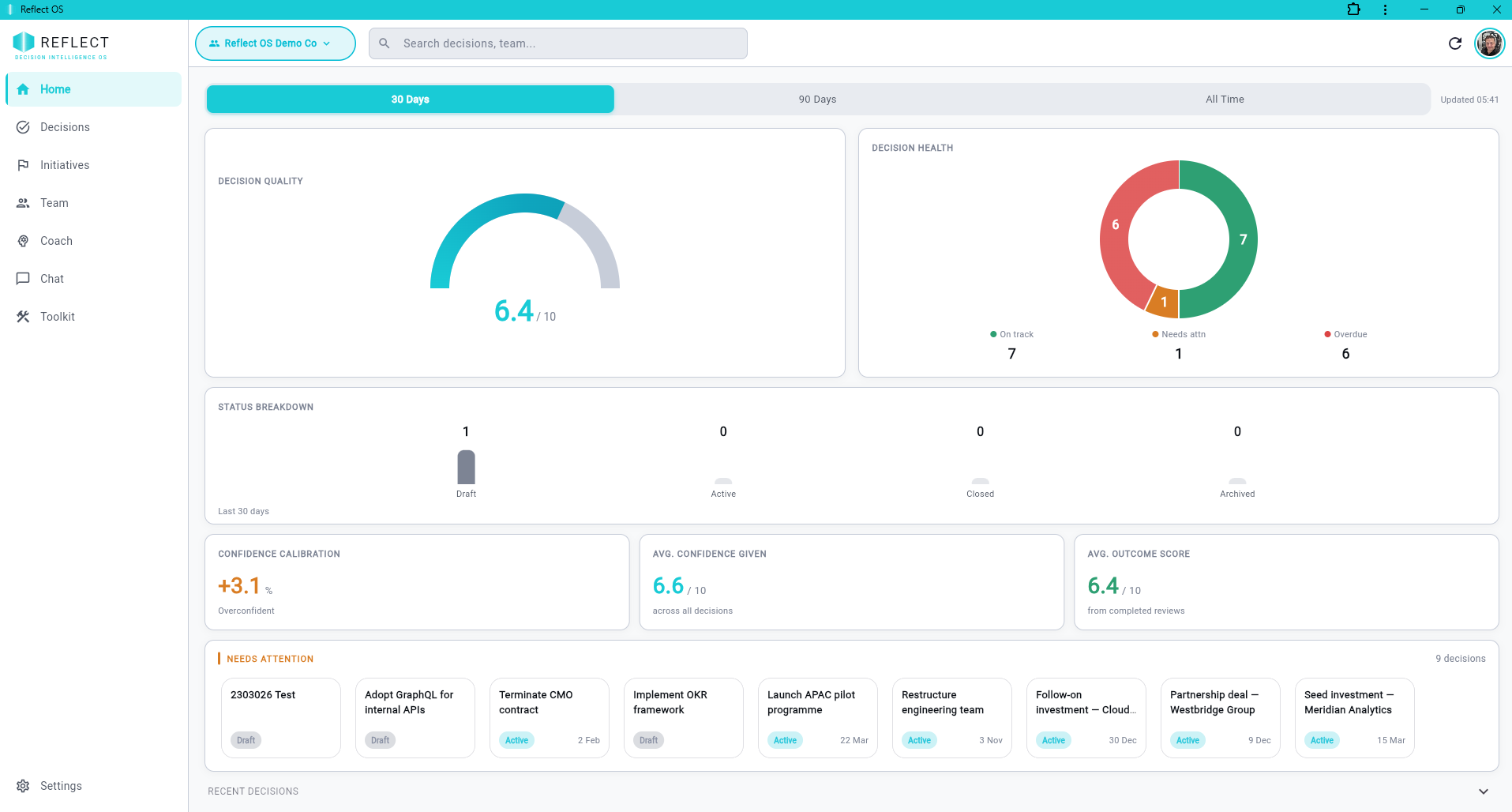Click the Overconfident label
1512x812 pixels.
pyautogui.click(x=246, y=611)
